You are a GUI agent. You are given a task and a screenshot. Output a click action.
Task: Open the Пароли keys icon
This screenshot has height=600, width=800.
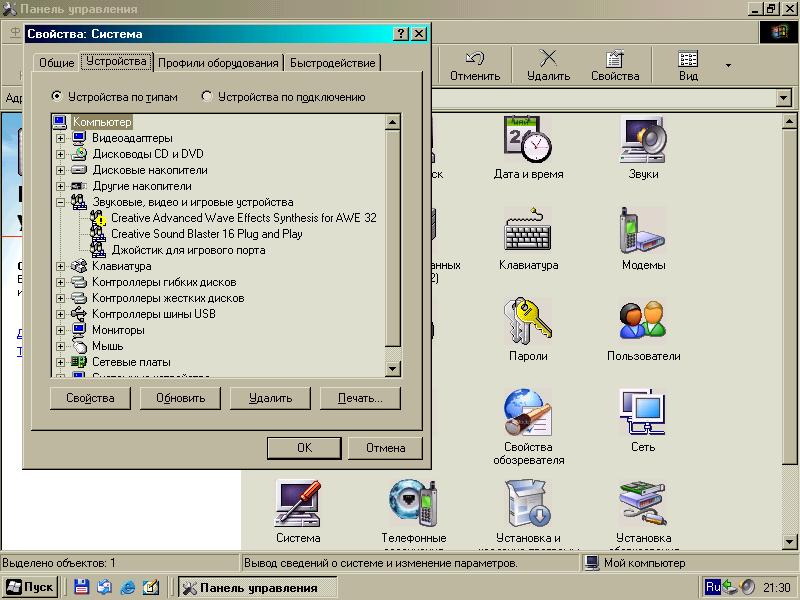[528, 330]
